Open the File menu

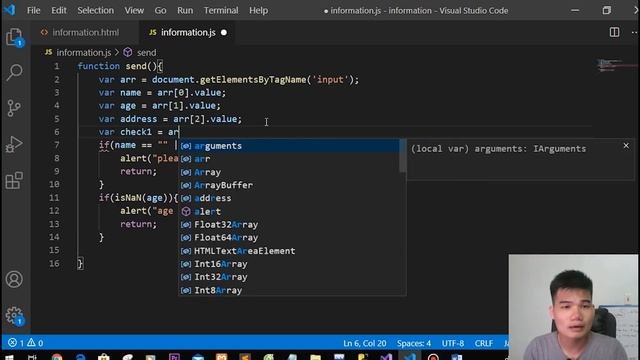33,10
